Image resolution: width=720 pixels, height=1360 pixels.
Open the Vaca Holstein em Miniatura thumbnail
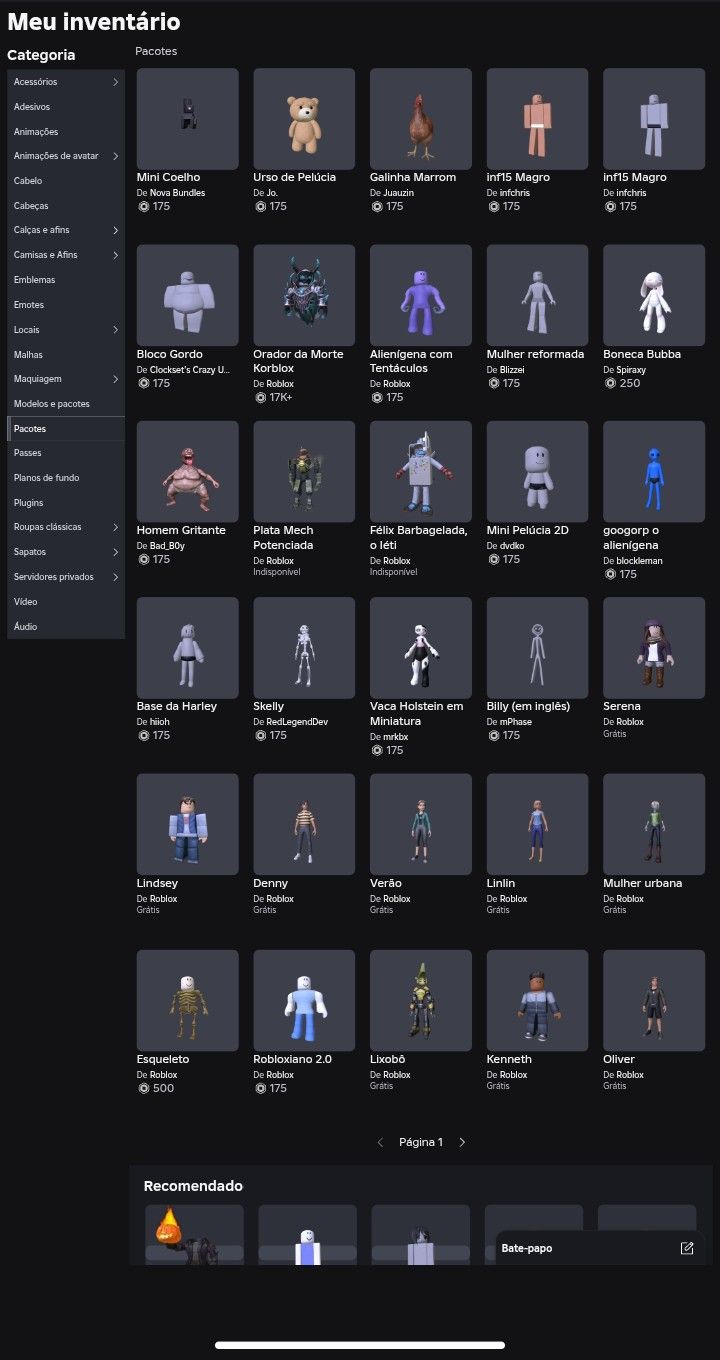(421, 648)
